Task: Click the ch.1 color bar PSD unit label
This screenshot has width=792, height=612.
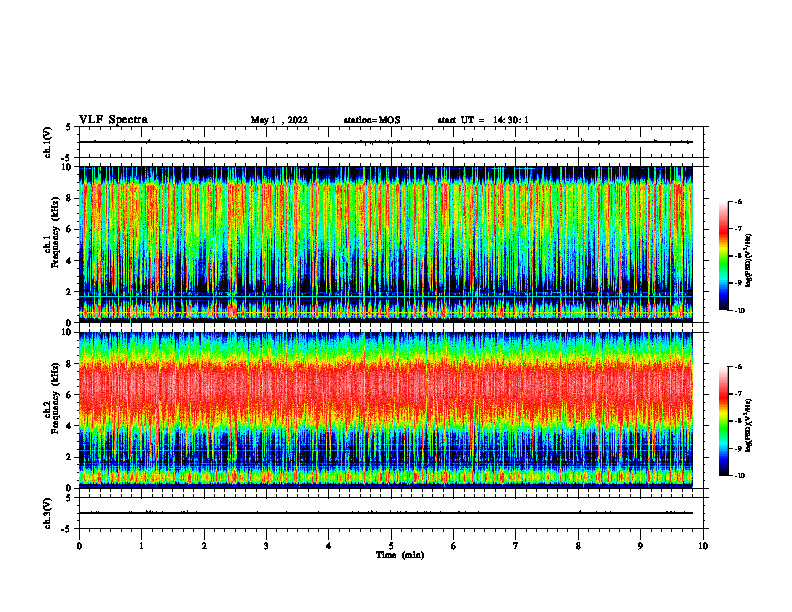Action: pos(749,261)
